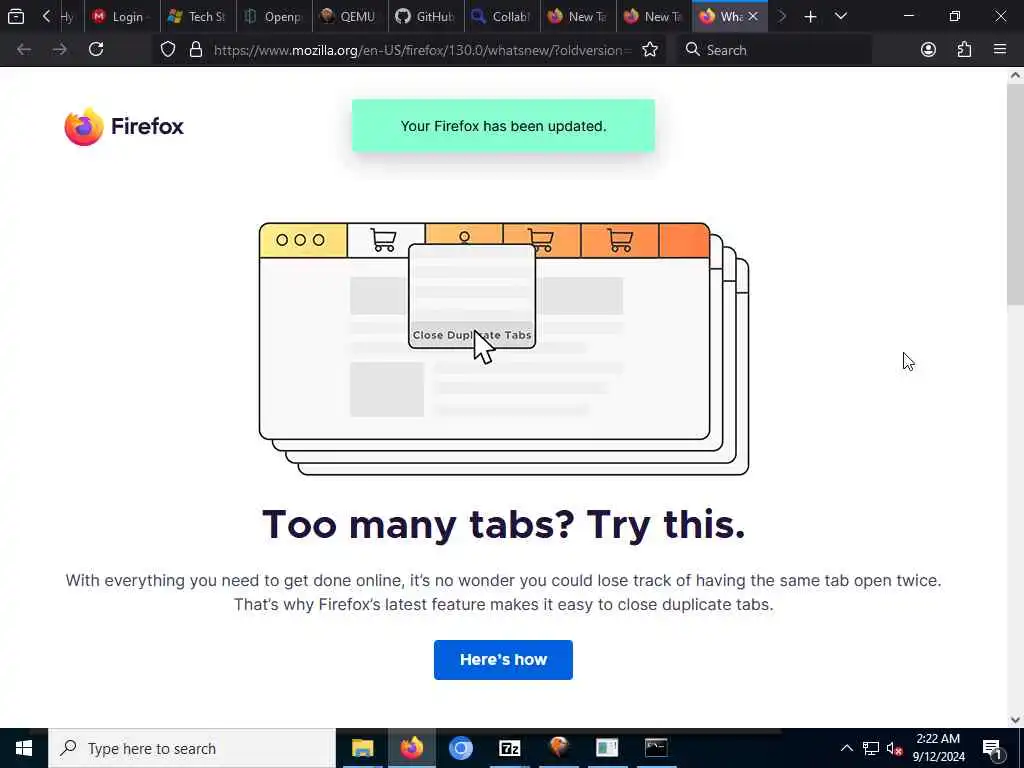Viewport: 1024px width, 768px height.
Task: Open the command prompt taskbar icon
Action: pyautogui.click(x=656, y=748)
